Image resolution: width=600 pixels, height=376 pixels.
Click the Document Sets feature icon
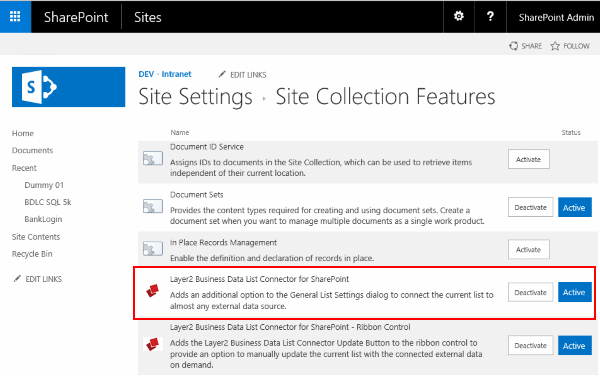153,207
